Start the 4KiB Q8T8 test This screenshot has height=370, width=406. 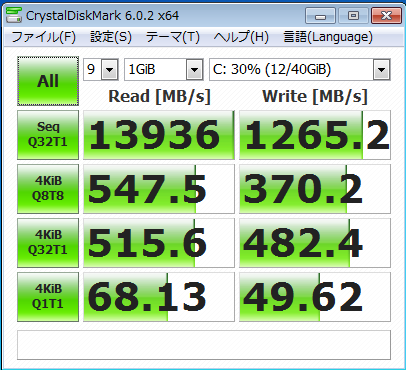pyautogui.click(x=48, y=189)
